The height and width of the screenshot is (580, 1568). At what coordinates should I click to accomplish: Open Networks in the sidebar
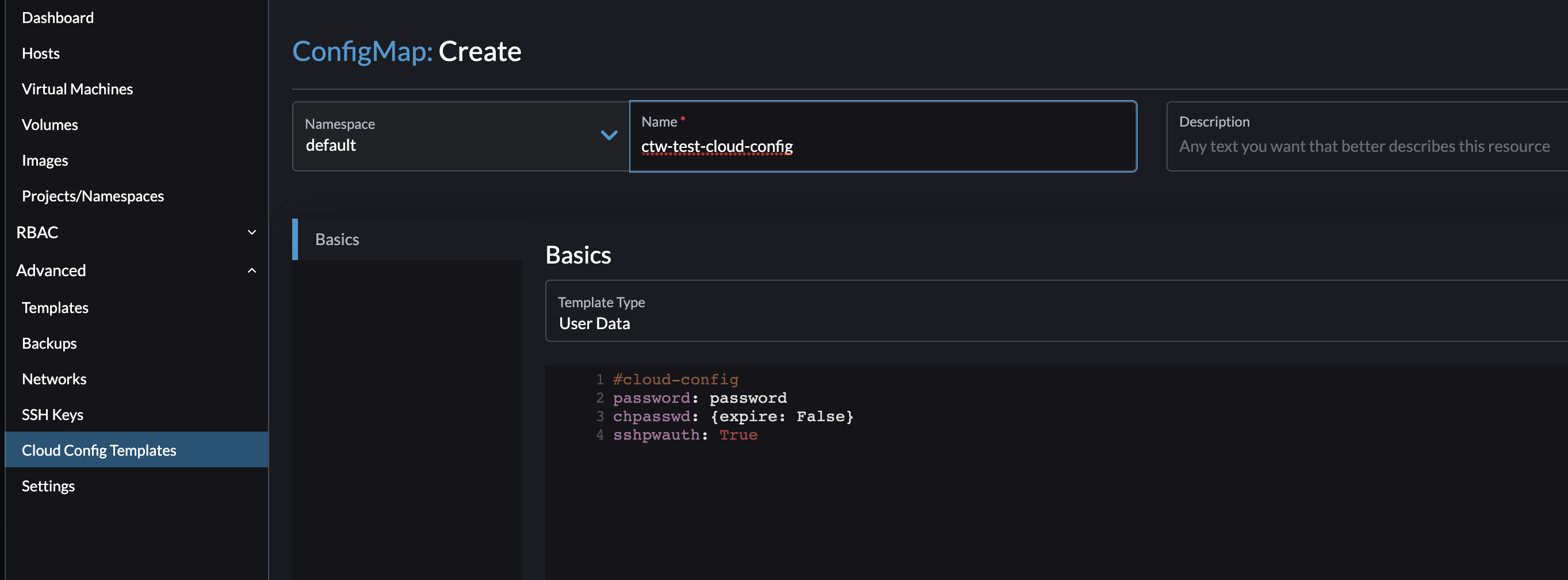pos(54,379)
